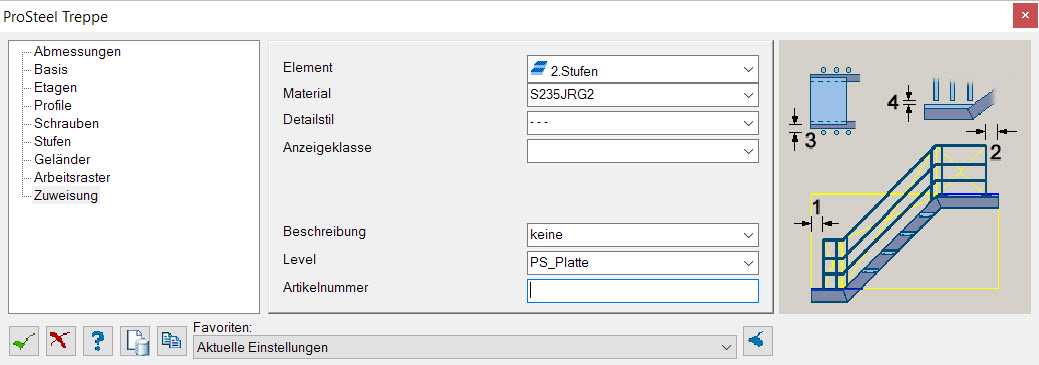This screenshot has width=1039, height=365.
Task: Open the Detailstil dropdown
Action: click(x=642, y=123)
